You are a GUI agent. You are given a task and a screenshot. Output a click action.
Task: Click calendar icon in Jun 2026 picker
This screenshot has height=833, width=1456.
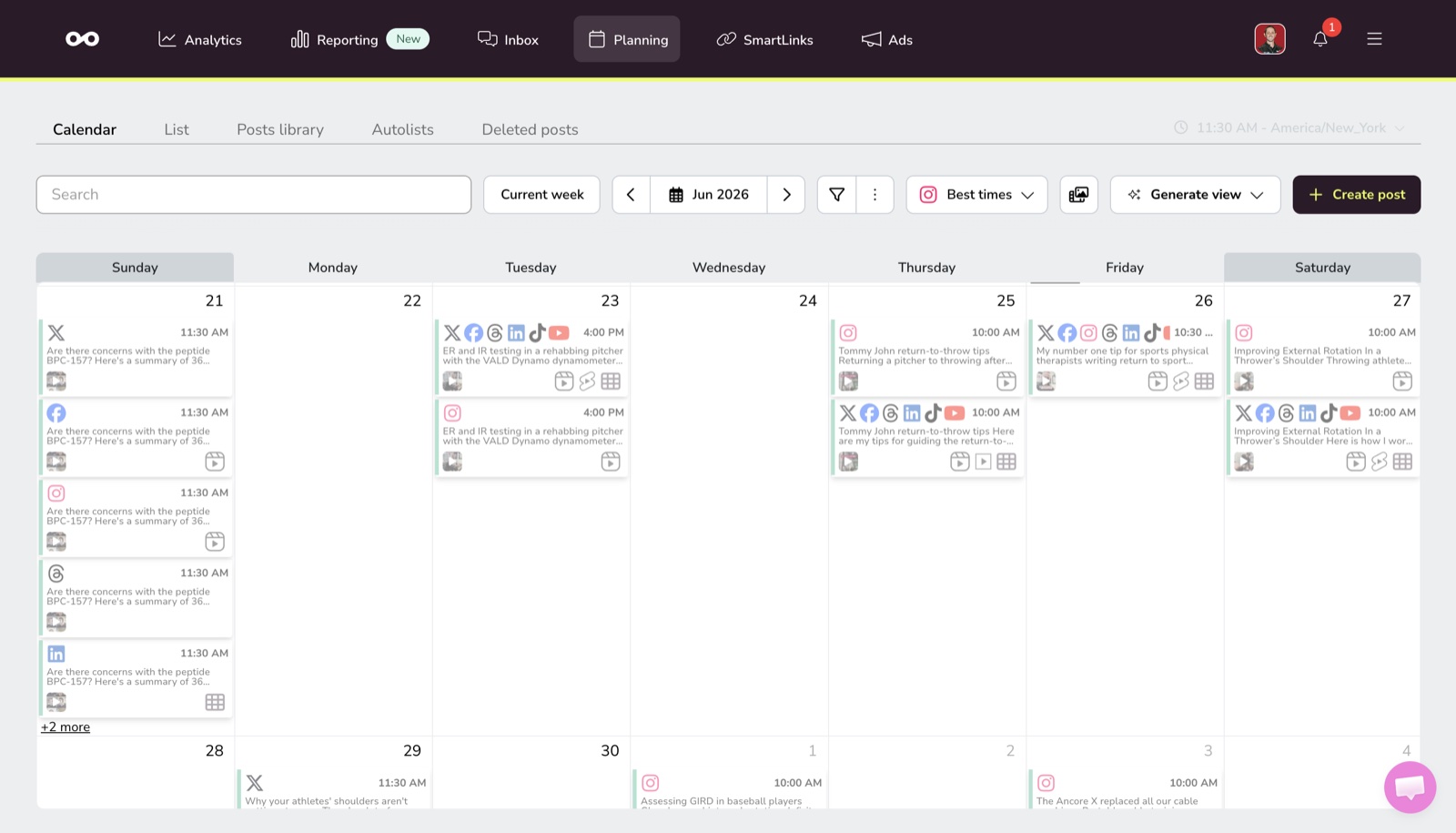pyautogui.click(x=676, y=195)
